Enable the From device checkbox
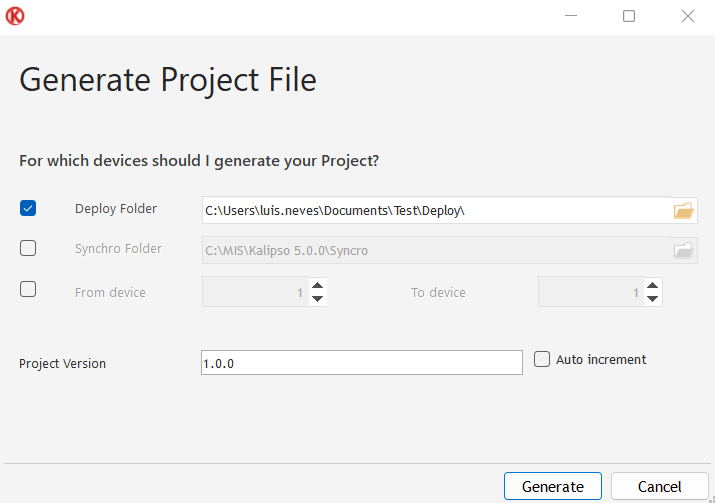 [28, 289]
